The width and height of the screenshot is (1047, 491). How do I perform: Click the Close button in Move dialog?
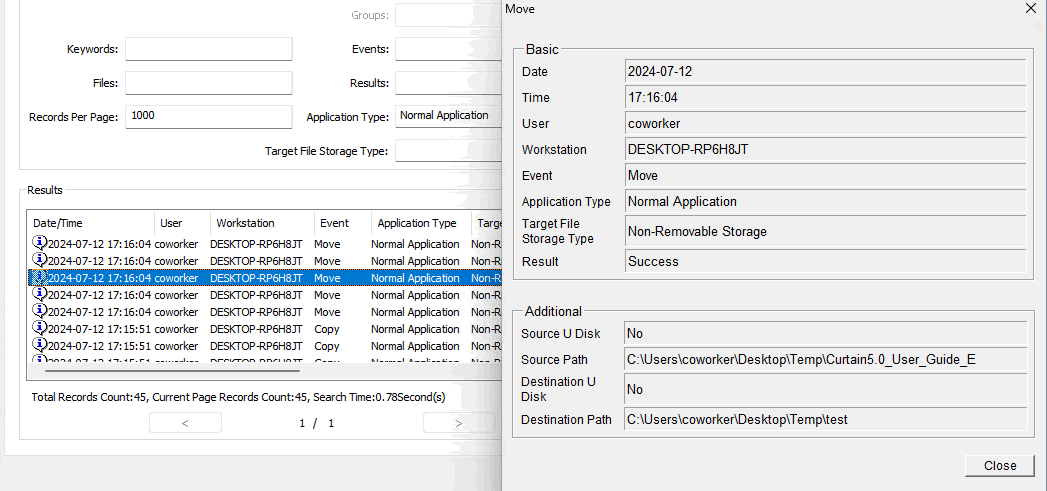(1000, 466)
